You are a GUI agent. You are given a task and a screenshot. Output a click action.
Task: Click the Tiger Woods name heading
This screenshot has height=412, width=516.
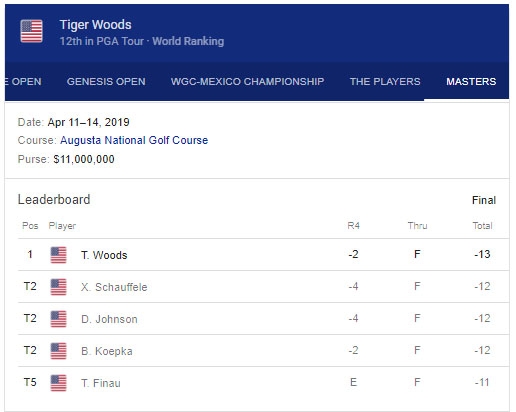[x=95, y=25]
